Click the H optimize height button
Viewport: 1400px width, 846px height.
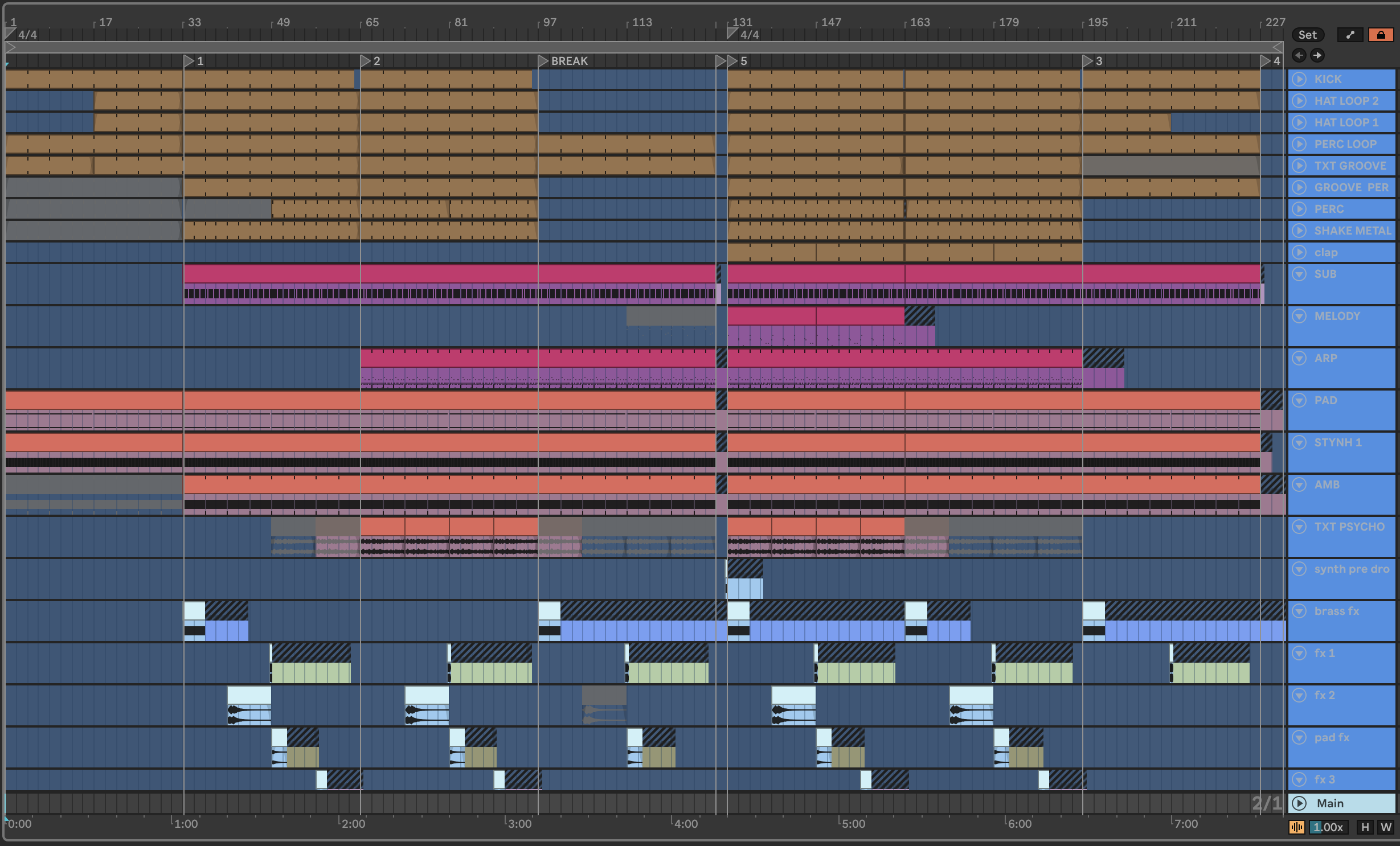coord(1365,827)
